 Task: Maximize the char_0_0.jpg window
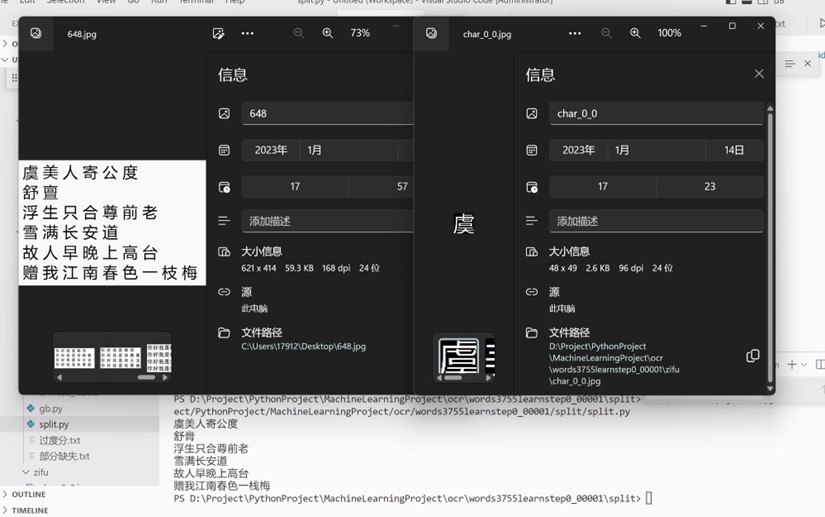[x=732, y=26]
